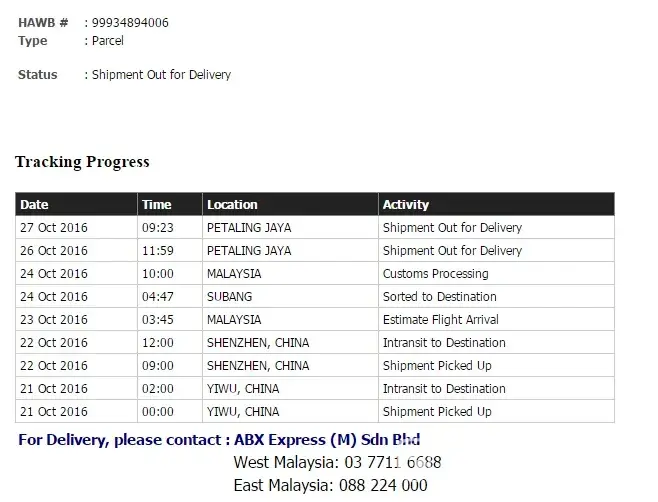658x502 pixels.
Task: Click the 09:23 time cell
Action: (x=157, y=228)
